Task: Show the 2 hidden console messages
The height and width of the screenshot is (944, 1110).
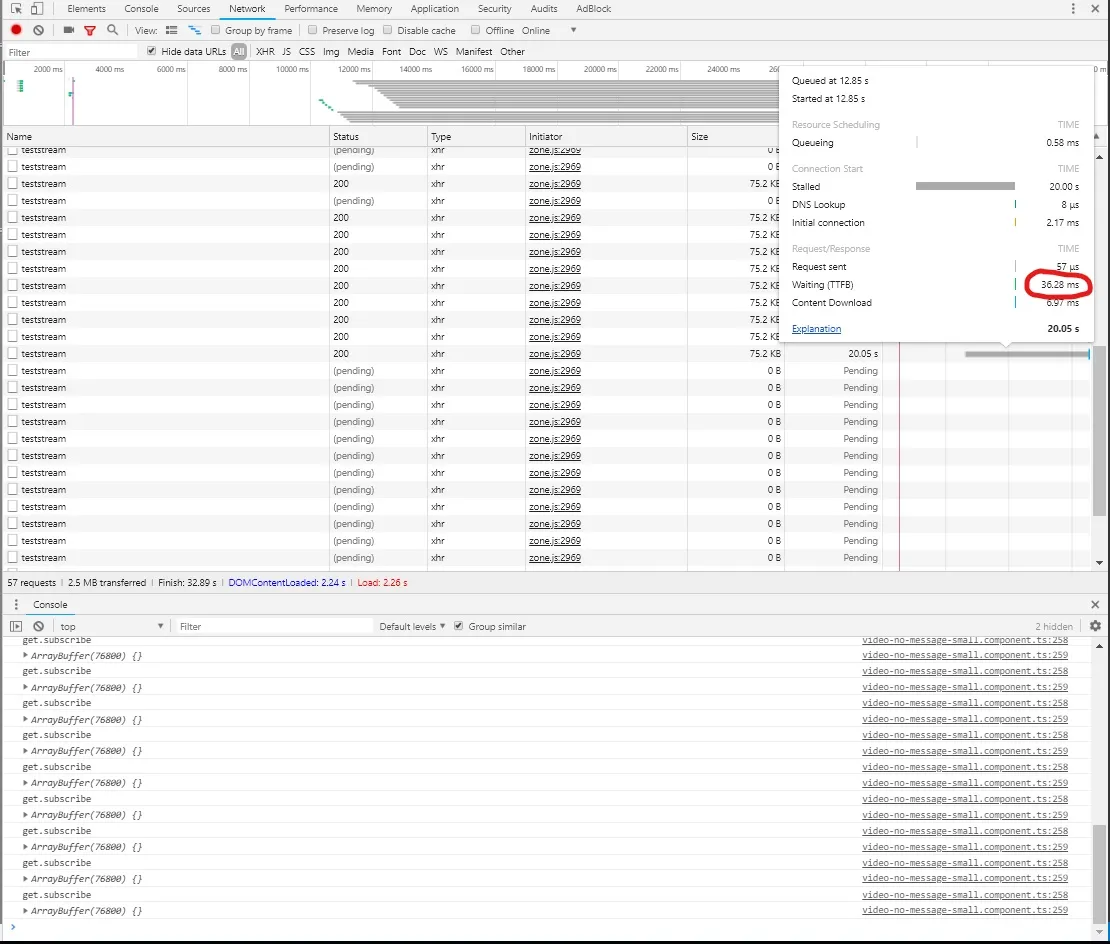Action: (1053, 626)
